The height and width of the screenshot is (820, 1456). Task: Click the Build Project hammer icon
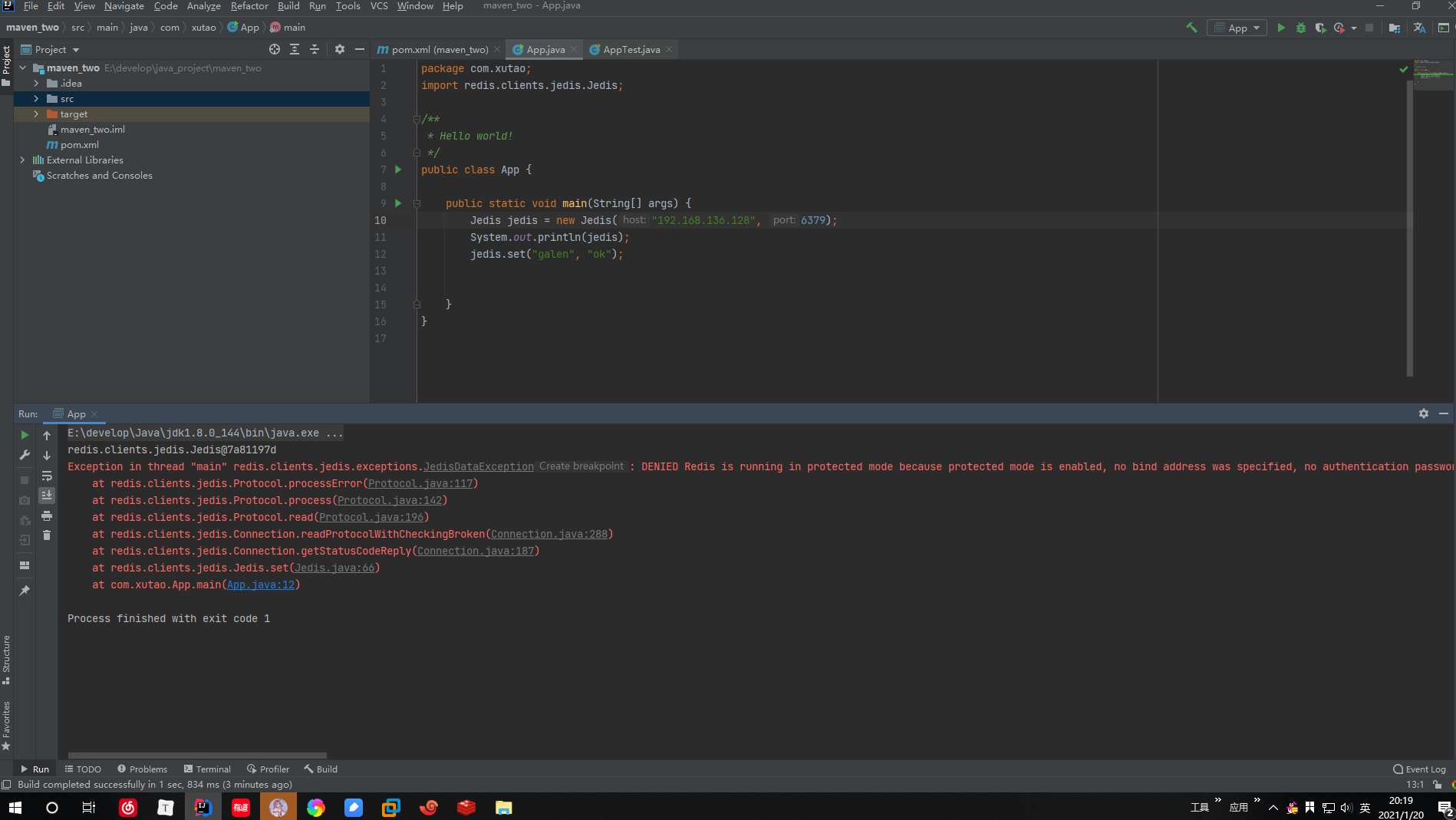[x=1191, y=28]
